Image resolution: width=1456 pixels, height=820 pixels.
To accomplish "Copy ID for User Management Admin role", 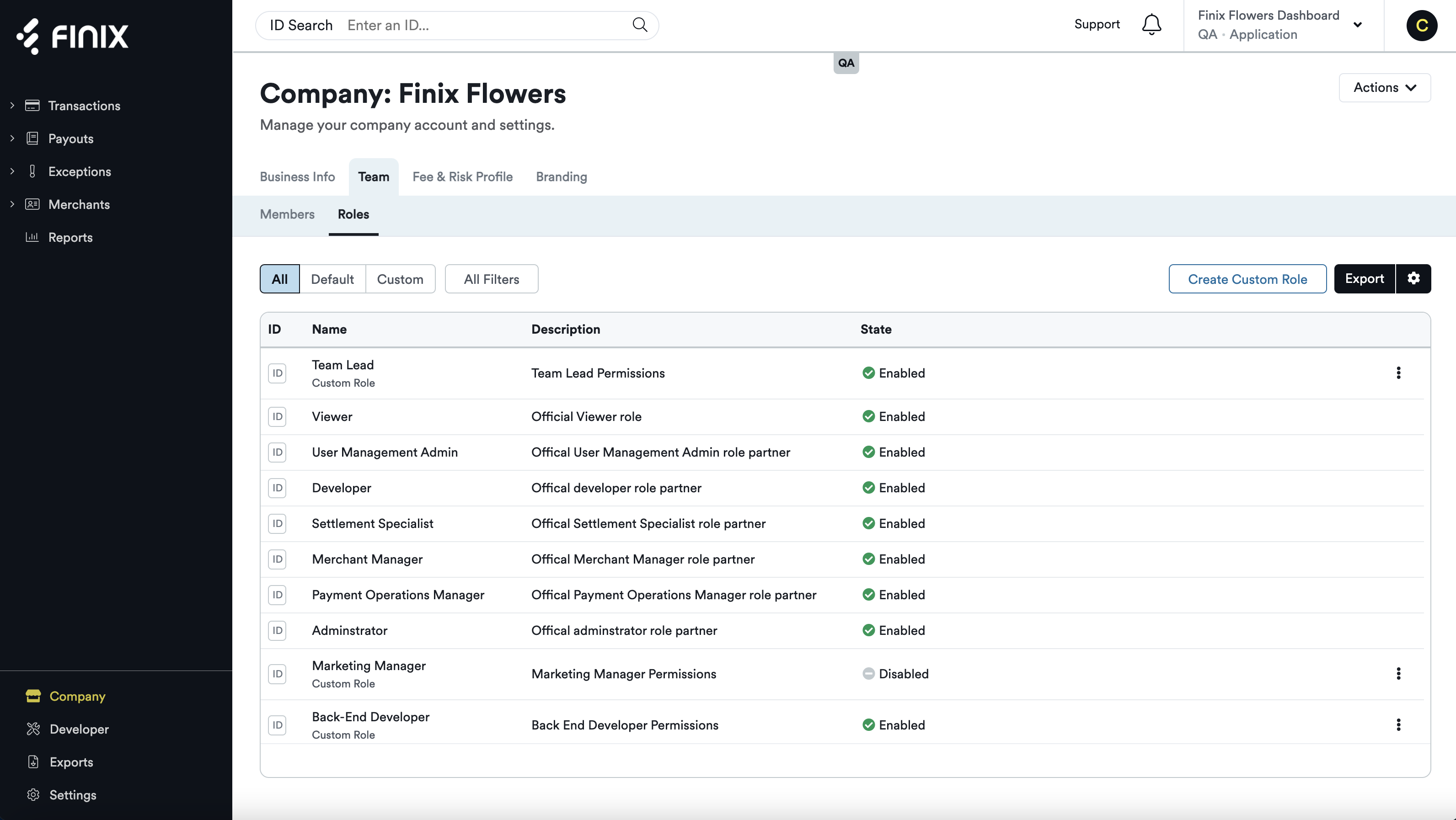I will [277, 452].
